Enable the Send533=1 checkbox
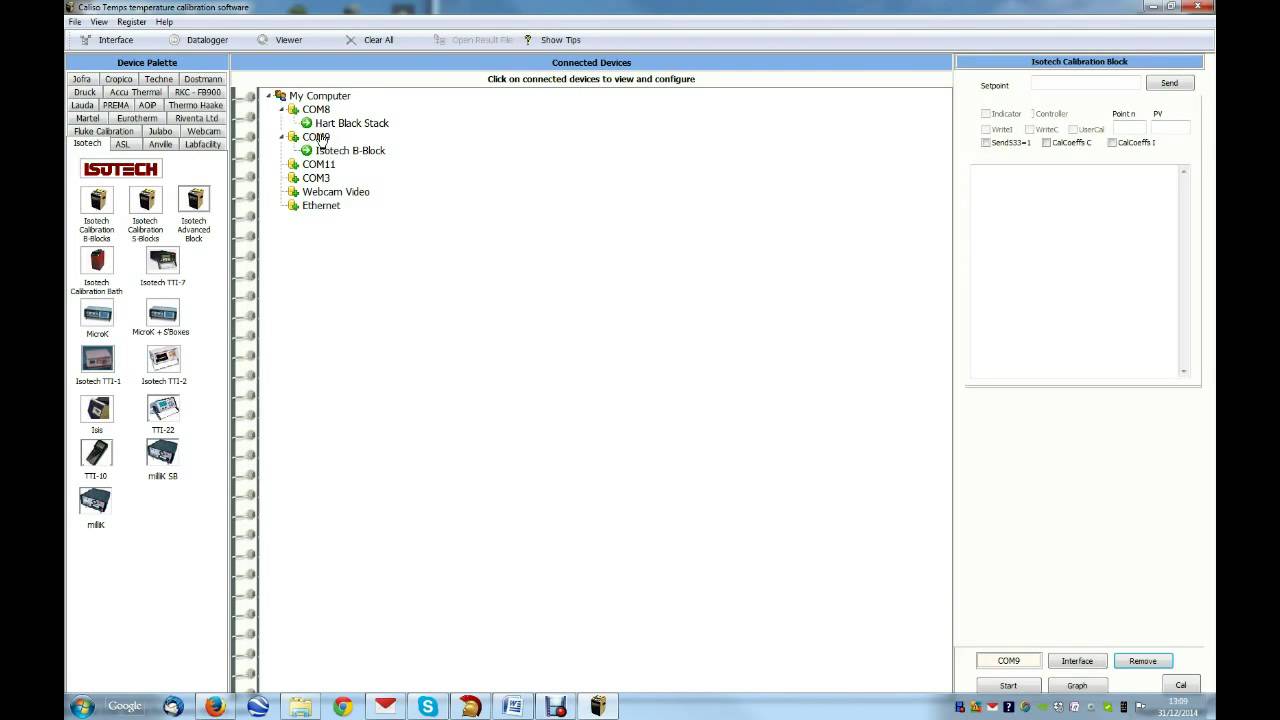 [986, 143]
